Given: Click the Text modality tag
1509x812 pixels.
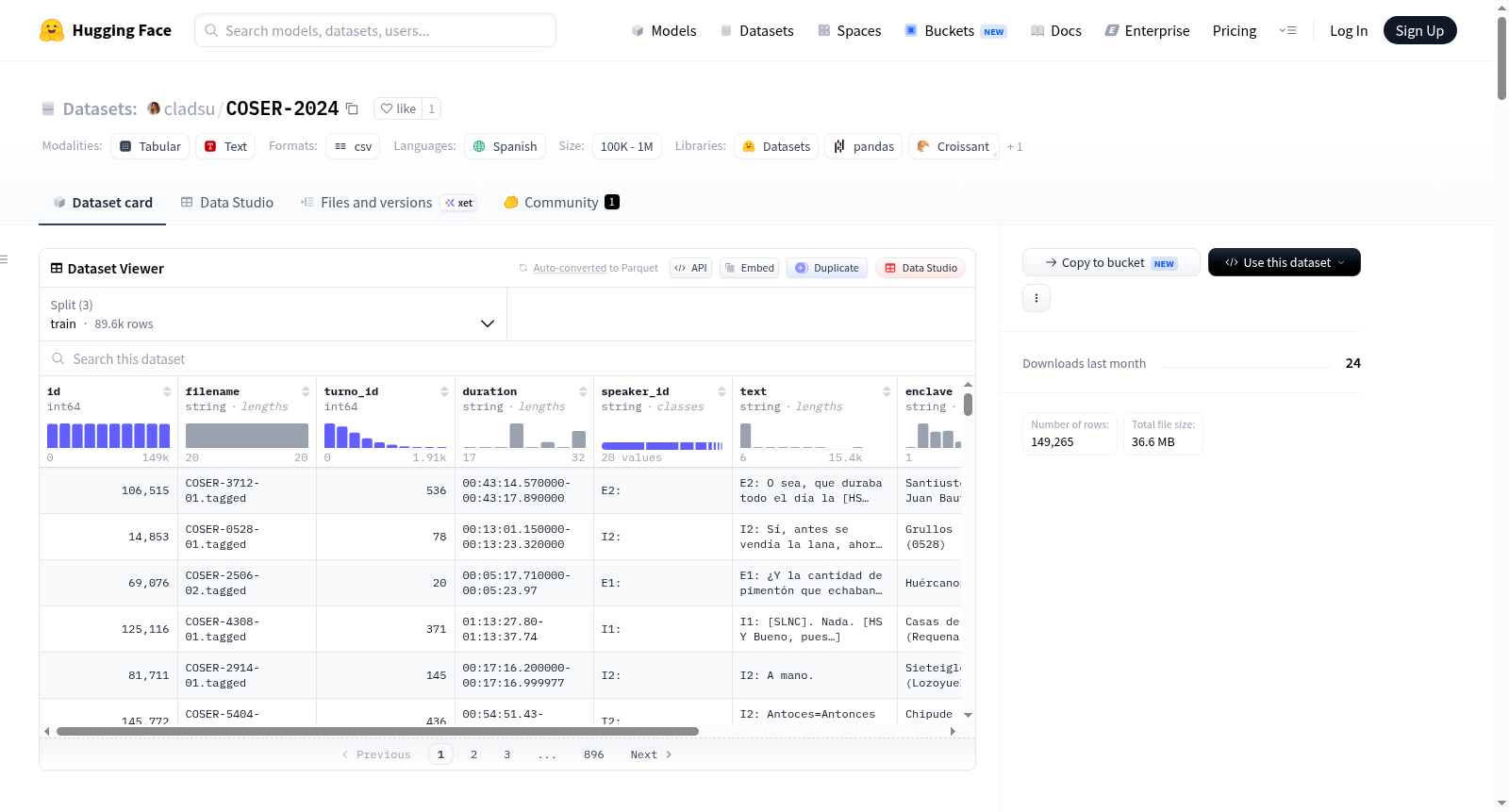Looking at the screenshot, I should point(225,146).
